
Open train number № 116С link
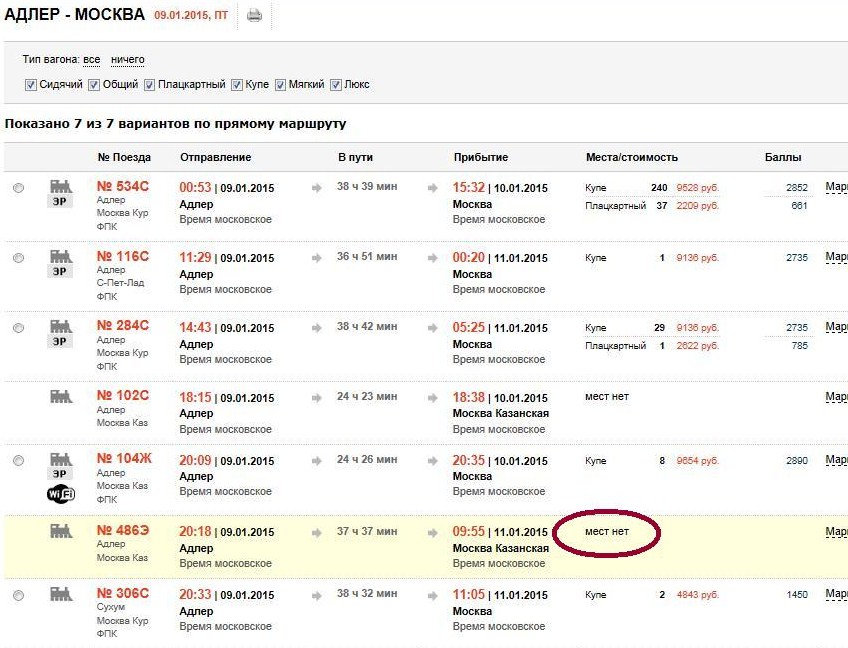coord(122,257)
